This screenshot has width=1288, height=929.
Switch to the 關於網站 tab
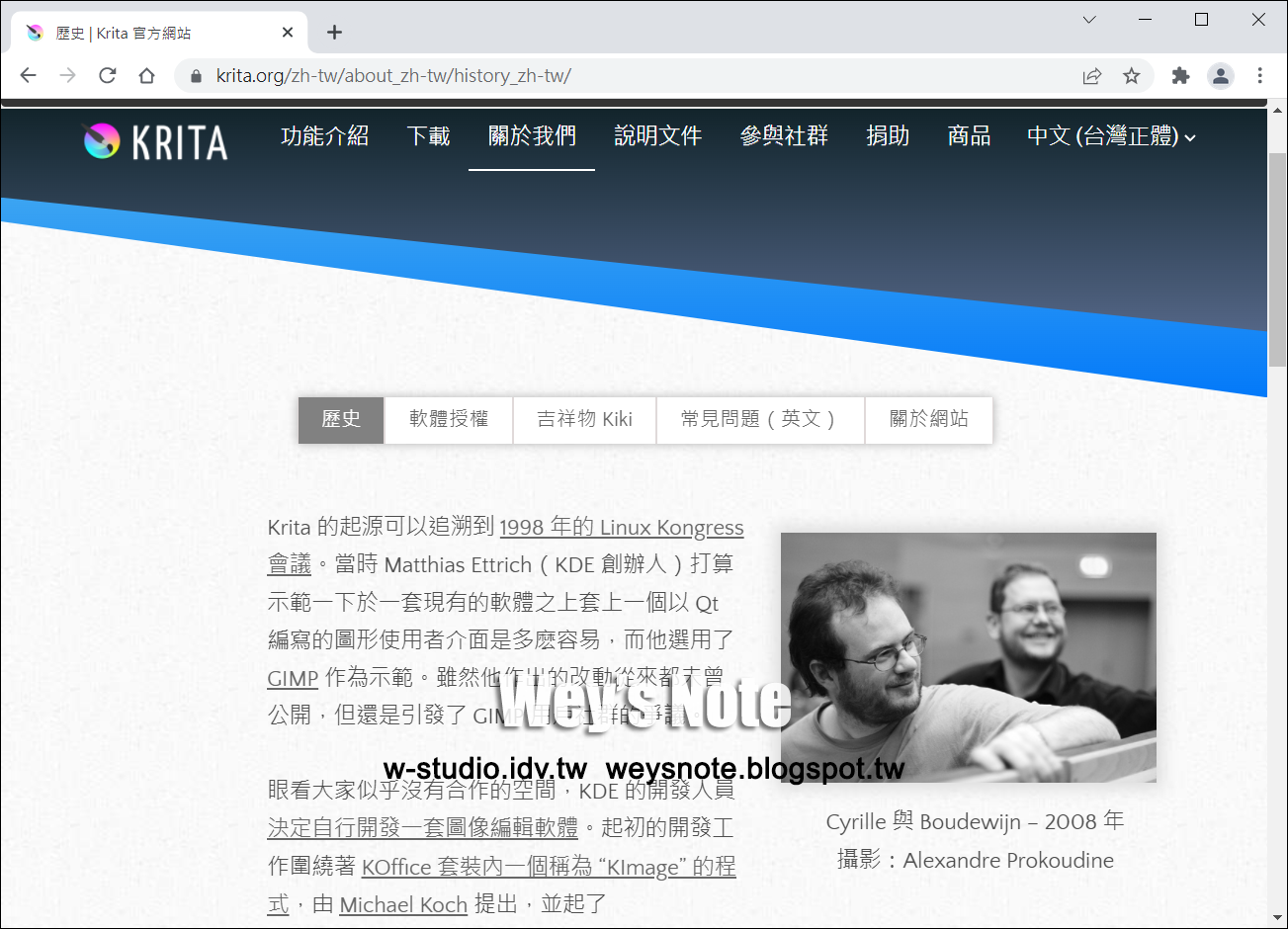point(928,420)
